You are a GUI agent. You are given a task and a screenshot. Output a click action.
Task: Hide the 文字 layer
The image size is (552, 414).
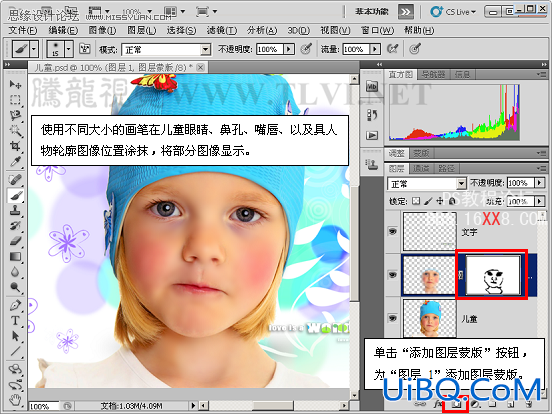[393, 231]
